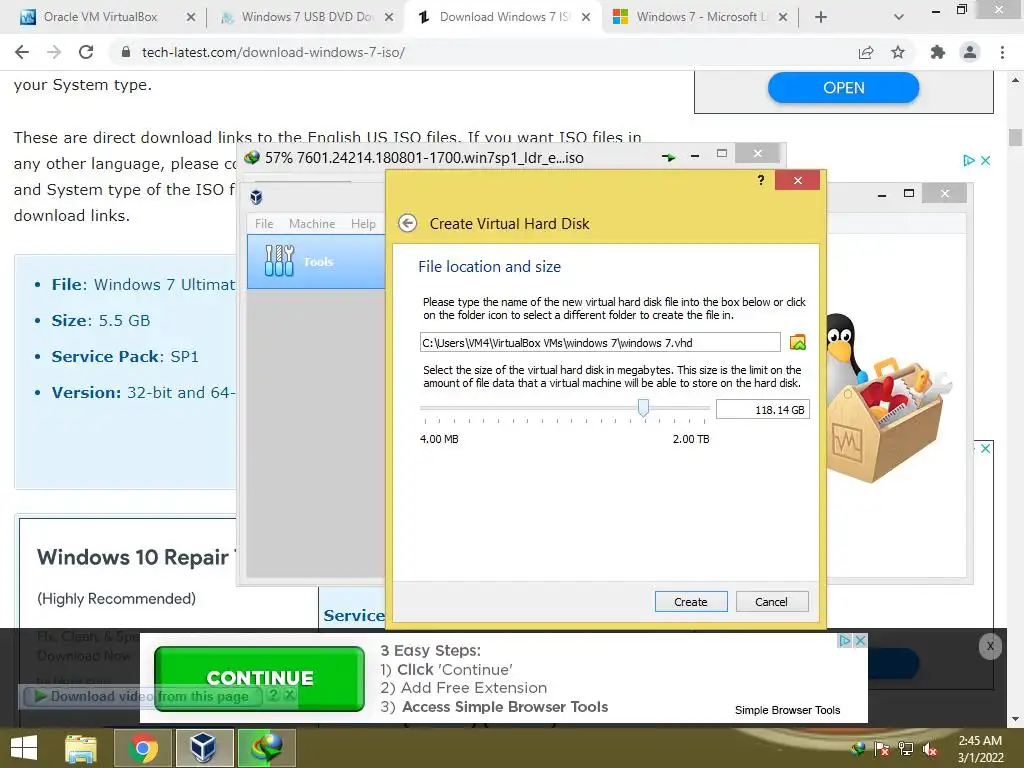Go back in Chrome browser
The width and height of the screenshot is (1024, 768).
click(22, 52)
